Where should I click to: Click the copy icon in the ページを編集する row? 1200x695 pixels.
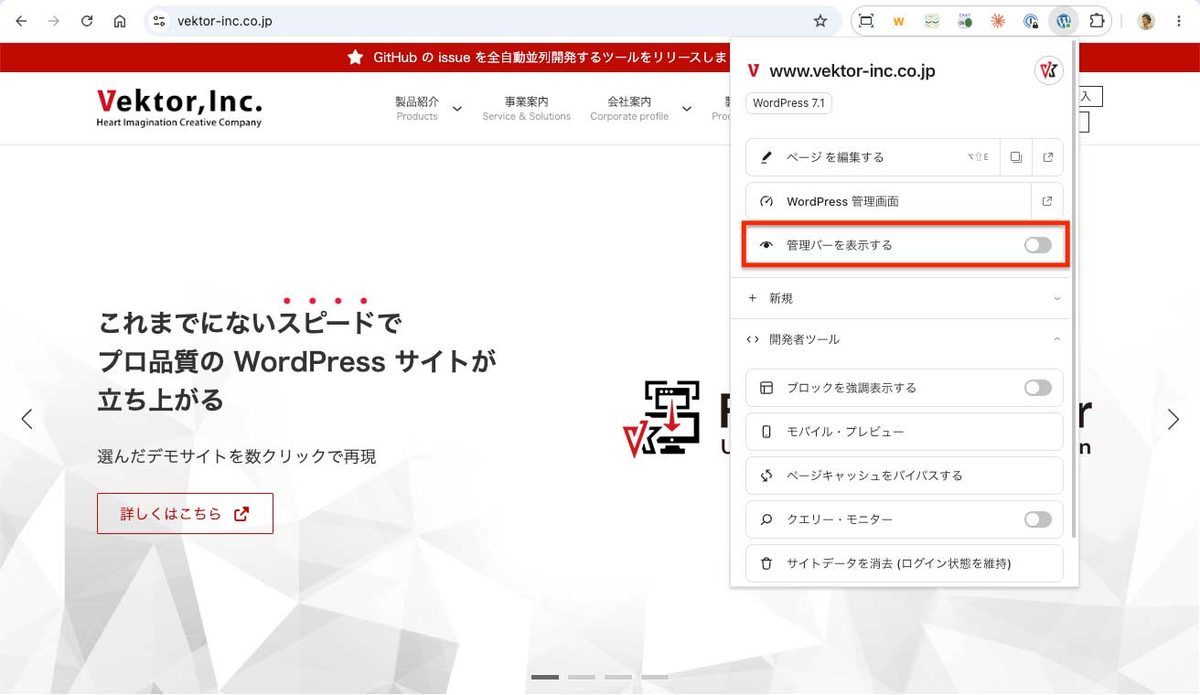pos(1015,157)
